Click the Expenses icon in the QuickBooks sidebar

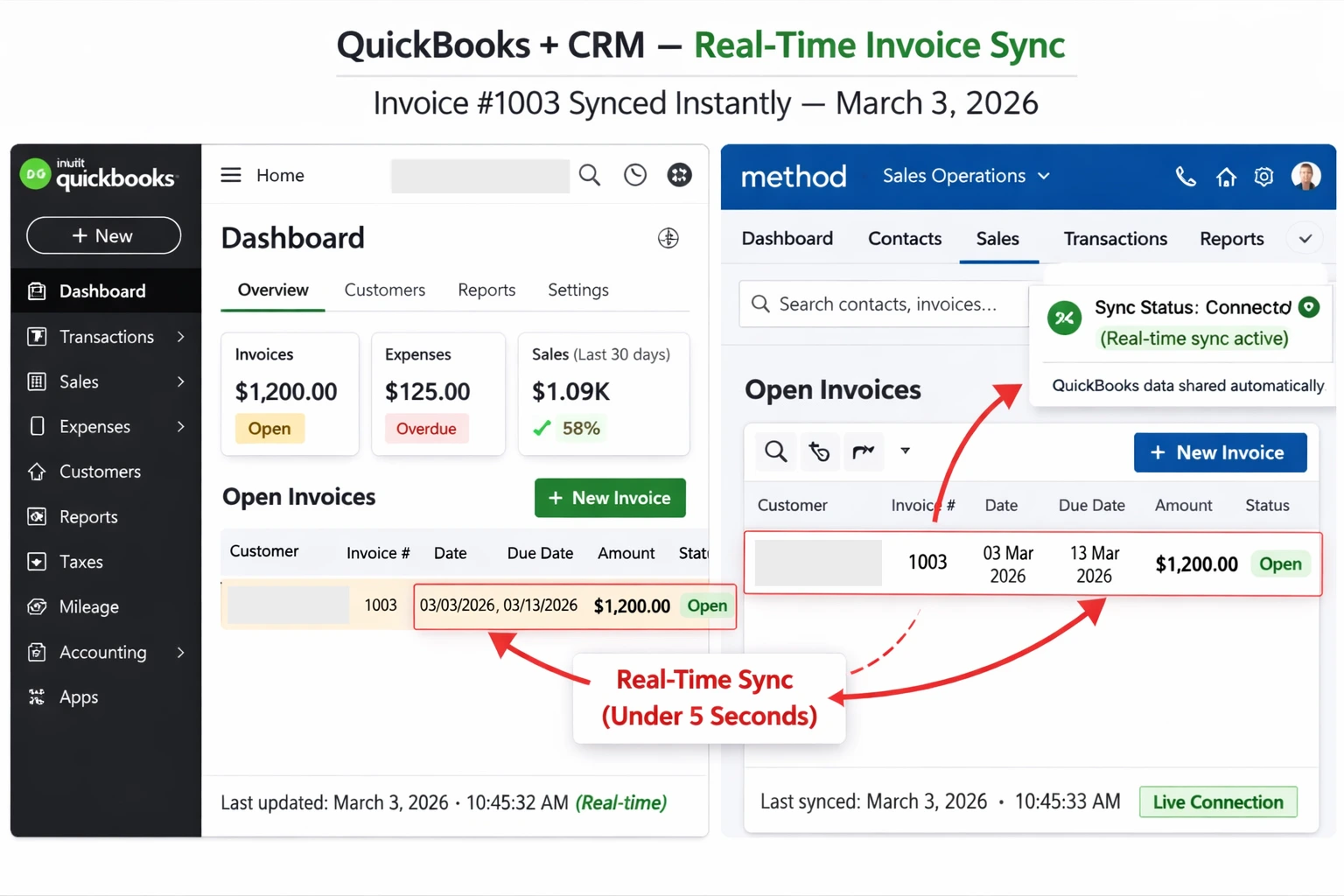tap(37, 426)
